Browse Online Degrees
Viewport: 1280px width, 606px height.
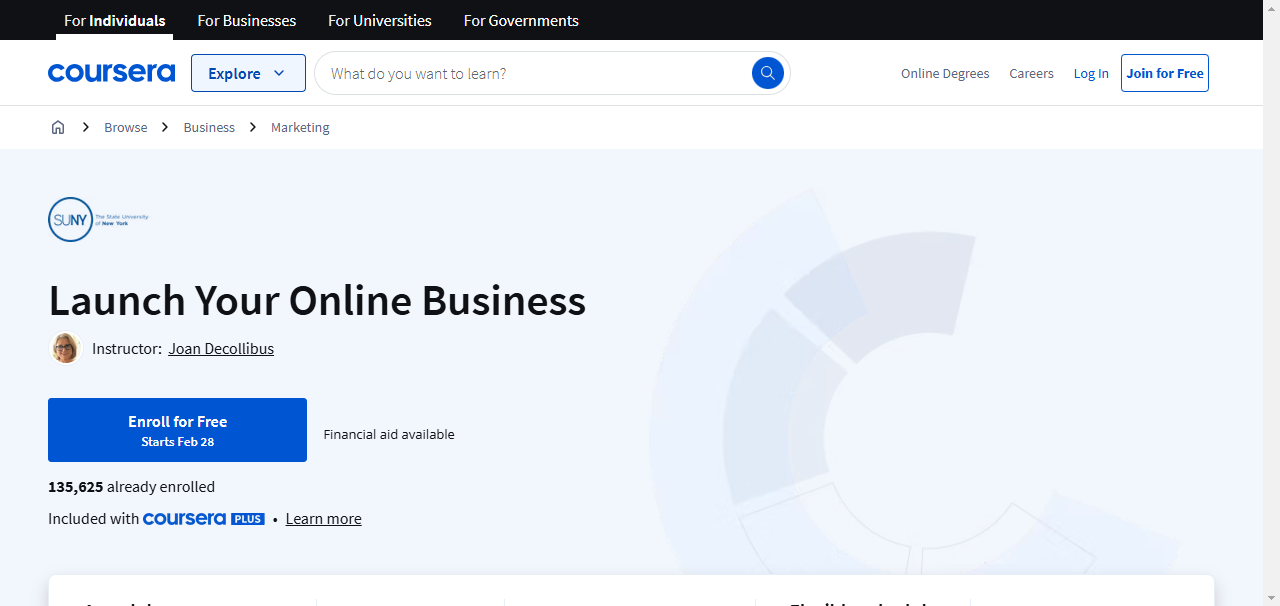(x=944, y=72)
